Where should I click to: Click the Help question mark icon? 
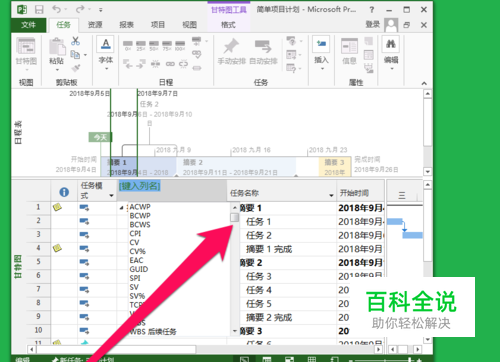tap(372, 10)
